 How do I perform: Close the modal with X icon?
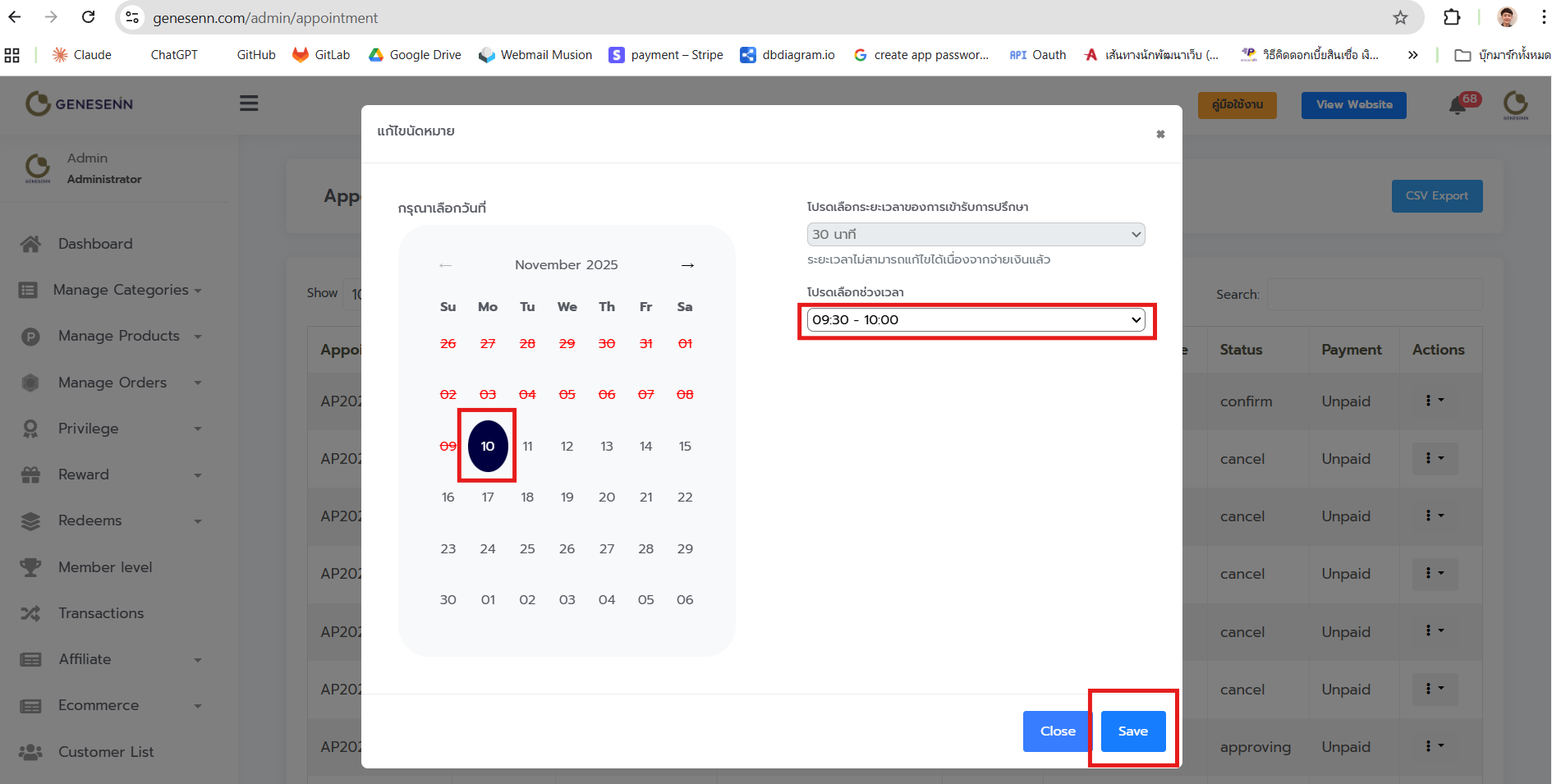tap(1160, 134)
